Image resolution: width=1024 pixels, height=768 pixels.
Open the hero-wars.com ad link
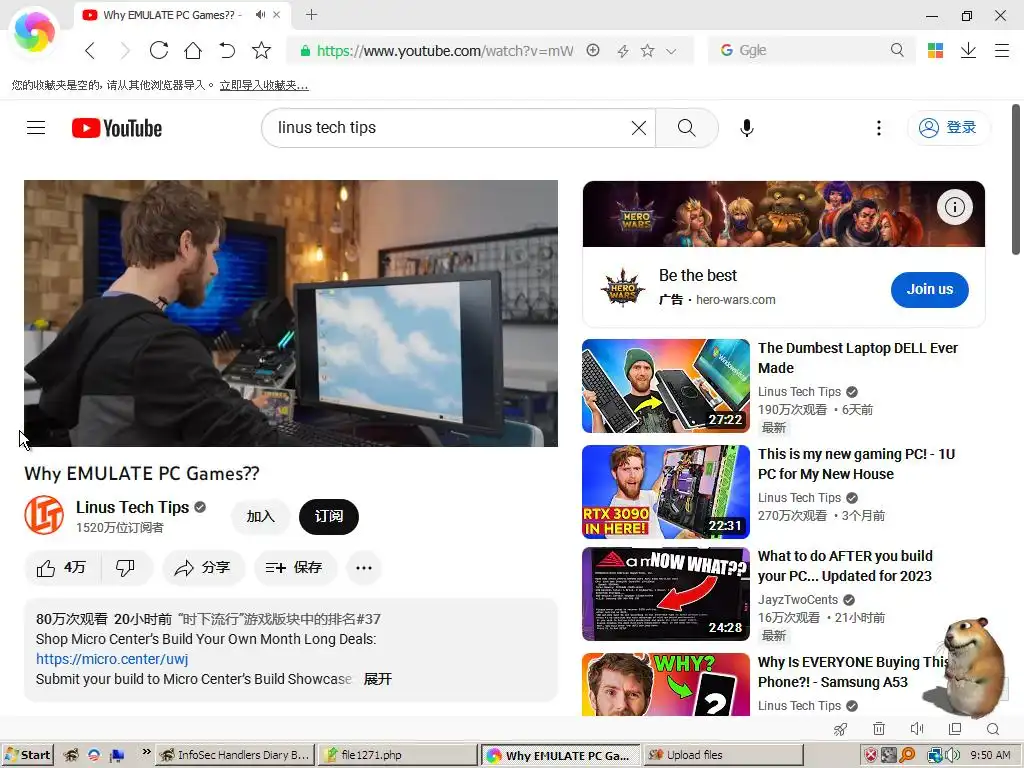[x=735, y=300]
